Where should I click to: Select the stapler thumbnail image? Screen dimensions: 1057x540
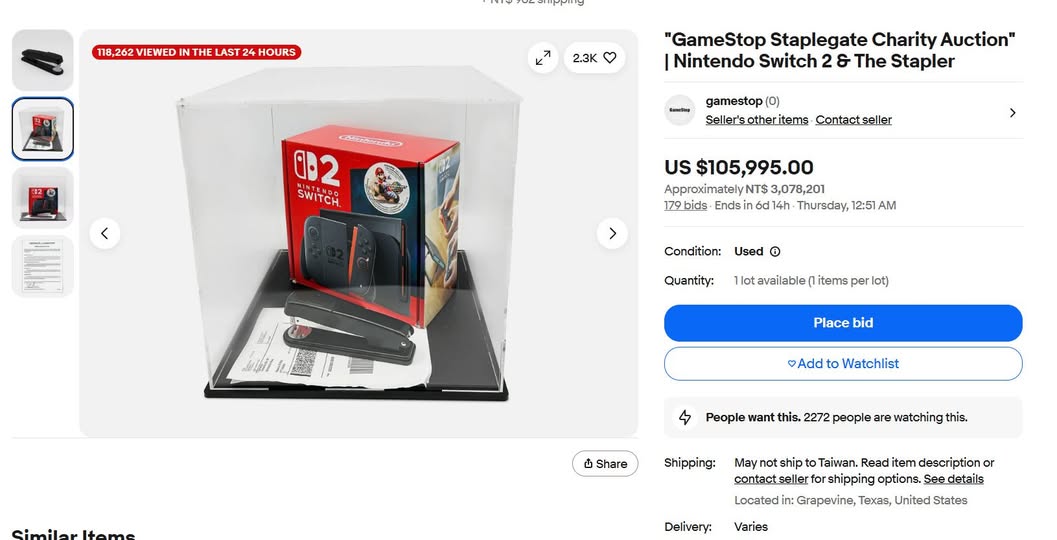click(x=42, y=60)
